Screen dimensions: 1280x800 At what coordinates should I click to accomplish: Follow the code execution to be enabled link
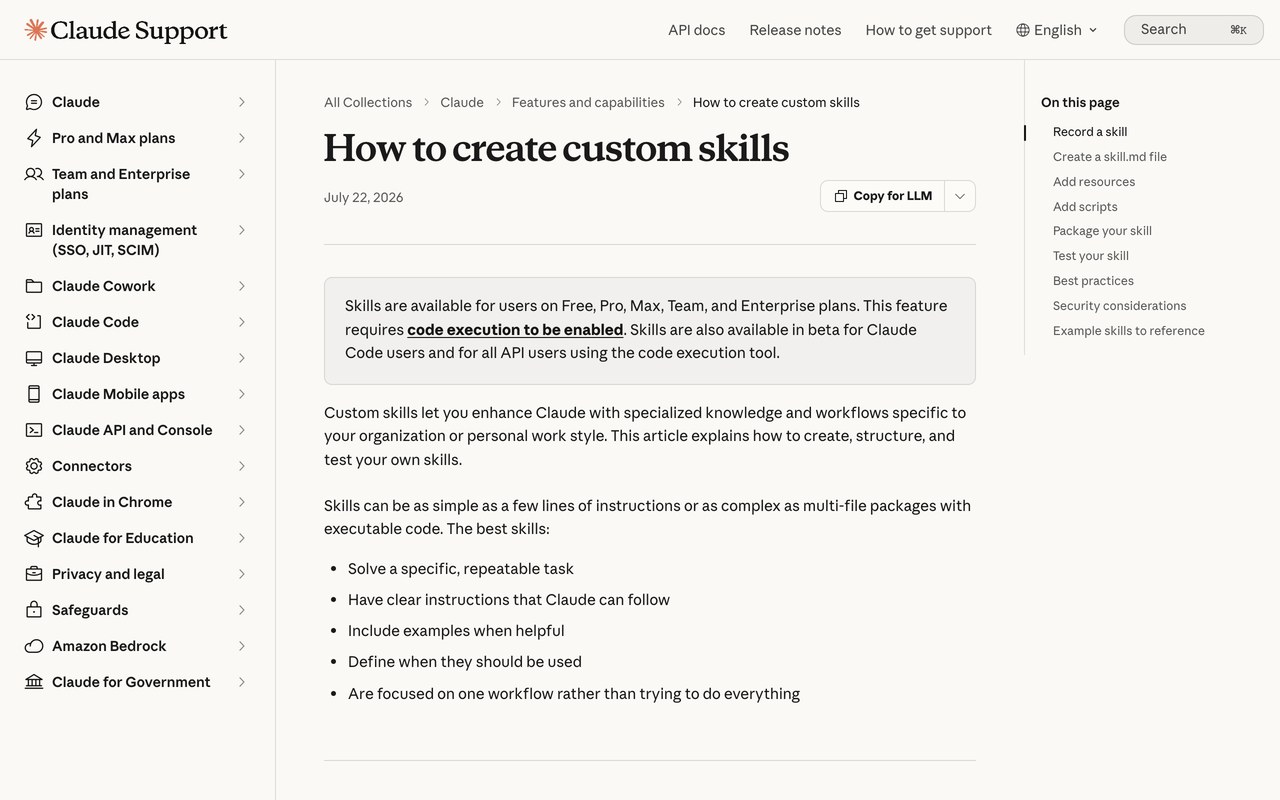(x=515, y=329)
